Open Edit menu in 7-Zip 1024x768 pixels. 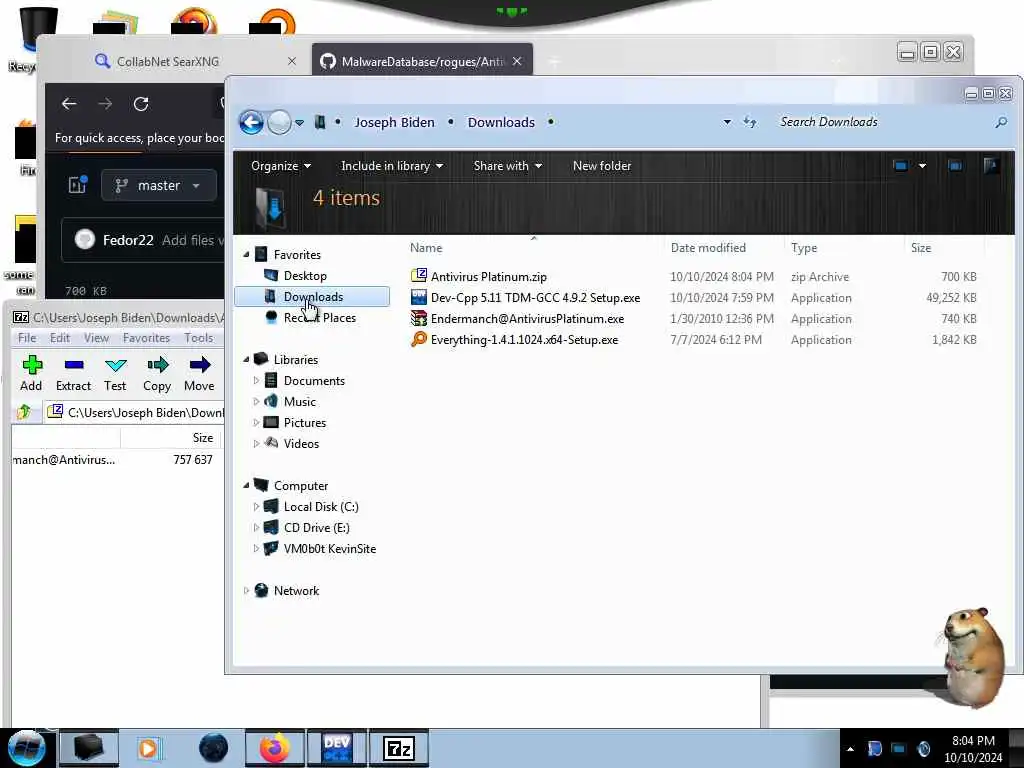click(x=59, y=338)
